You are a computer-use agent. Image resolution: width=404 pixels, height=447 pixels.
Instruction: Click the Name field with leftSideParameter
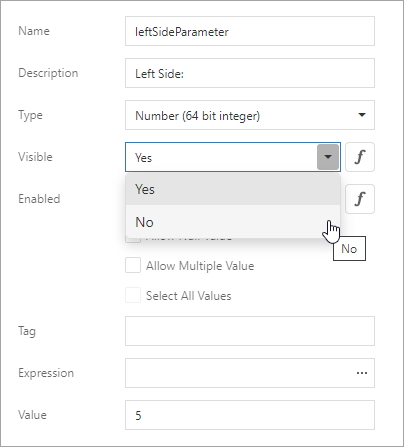tap(250, 31)
